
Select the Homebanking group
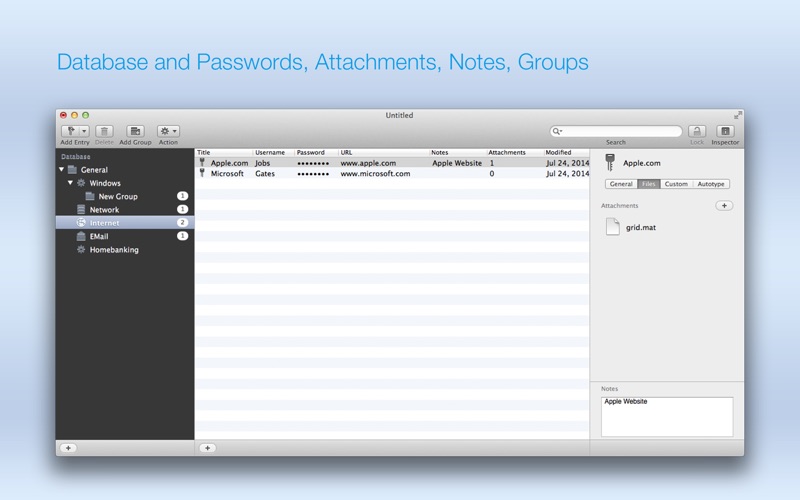pos(125,249)
